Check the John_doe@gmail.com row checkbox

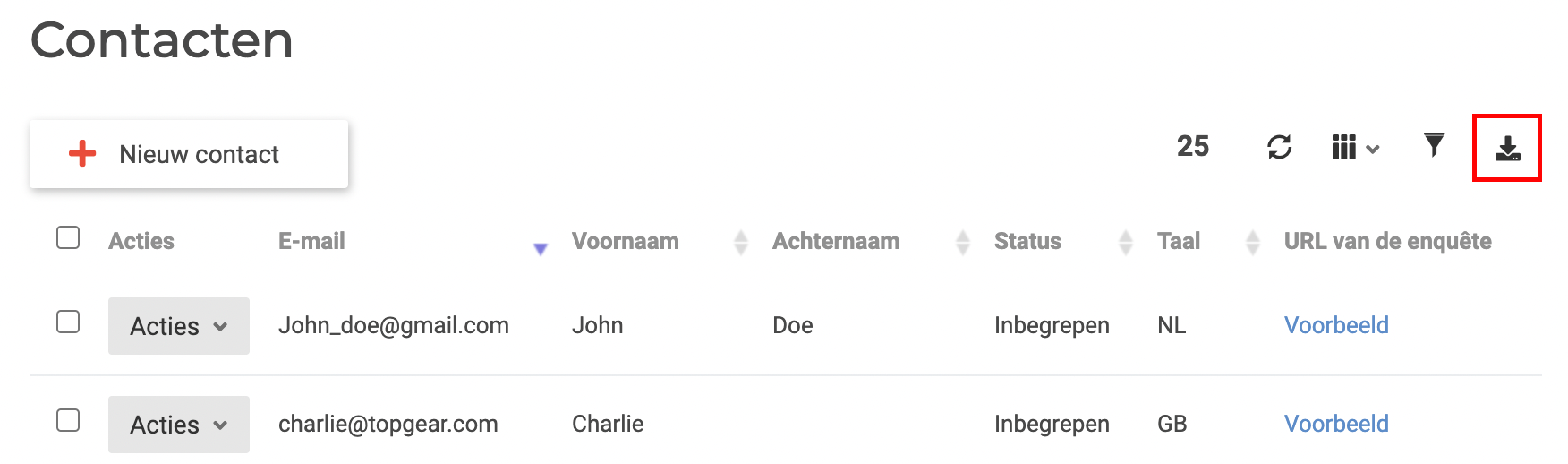pyautogui.click(x=68, y=322)
